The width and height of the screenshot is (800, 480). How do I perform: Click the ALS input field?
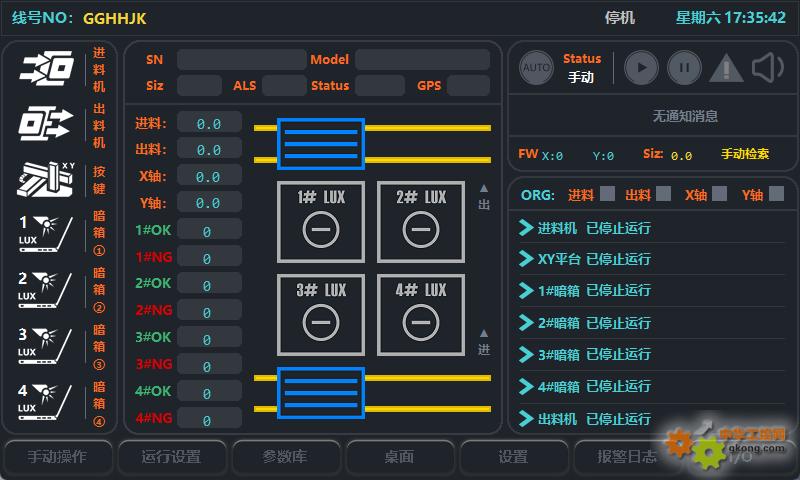(x=284, y=85)
